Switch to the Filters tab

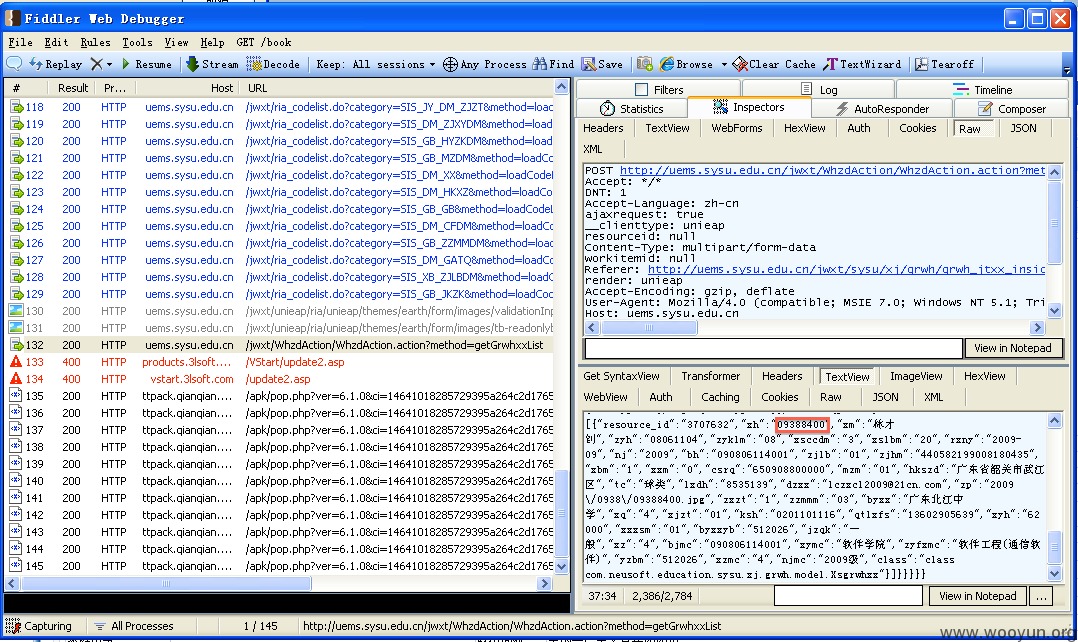coord(659,89)
